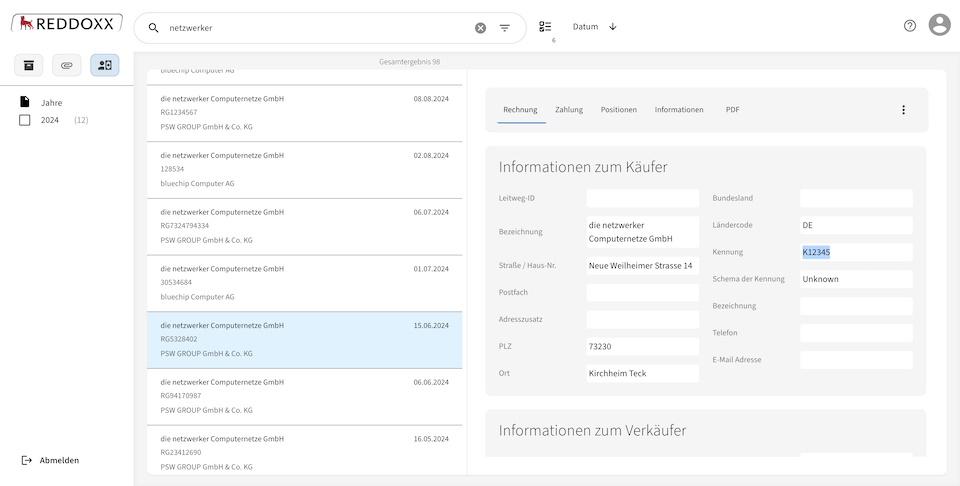Open the help question mark icon
This screenshot has width=960, height=486.
[x=910, y=26]
